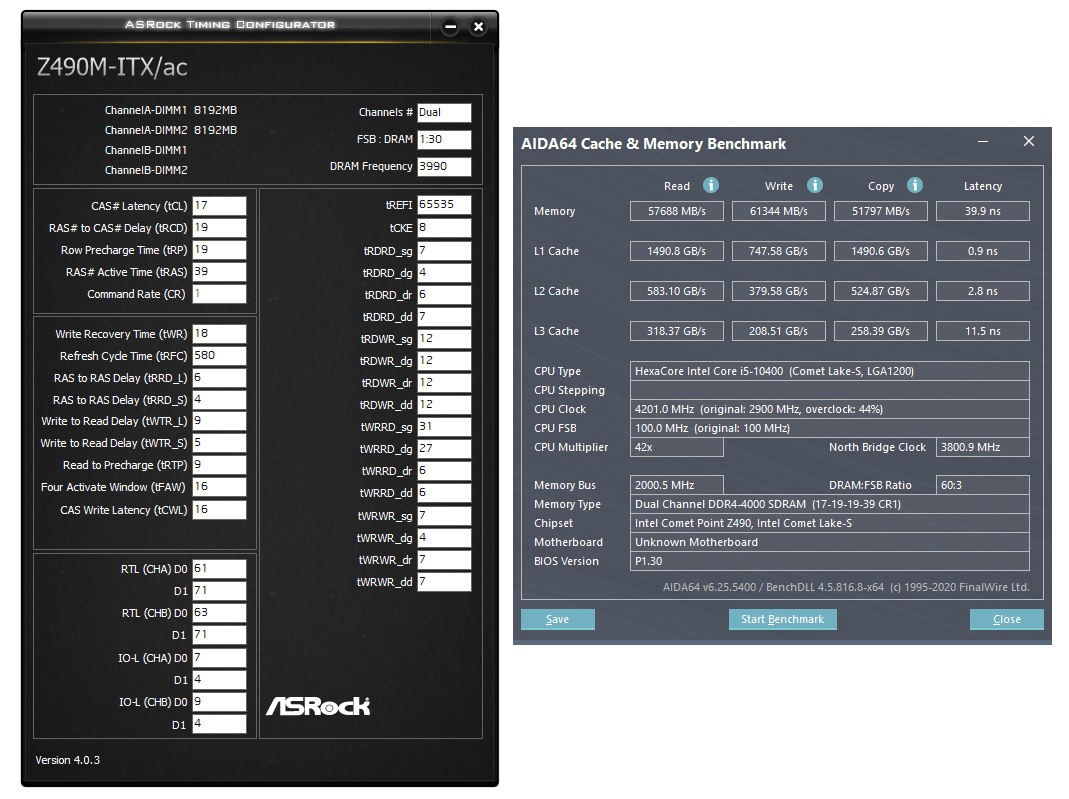The image size is (1069, 799).
Task: Click the RTL (CHA) D0 field
Action: [219, 569]
